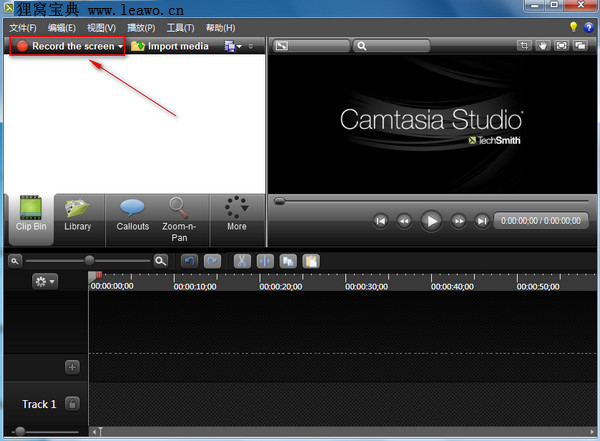Click the Track 1 label
Image resolution: width=600 pixels, height=441 pixels.
[x=39, y=404]
